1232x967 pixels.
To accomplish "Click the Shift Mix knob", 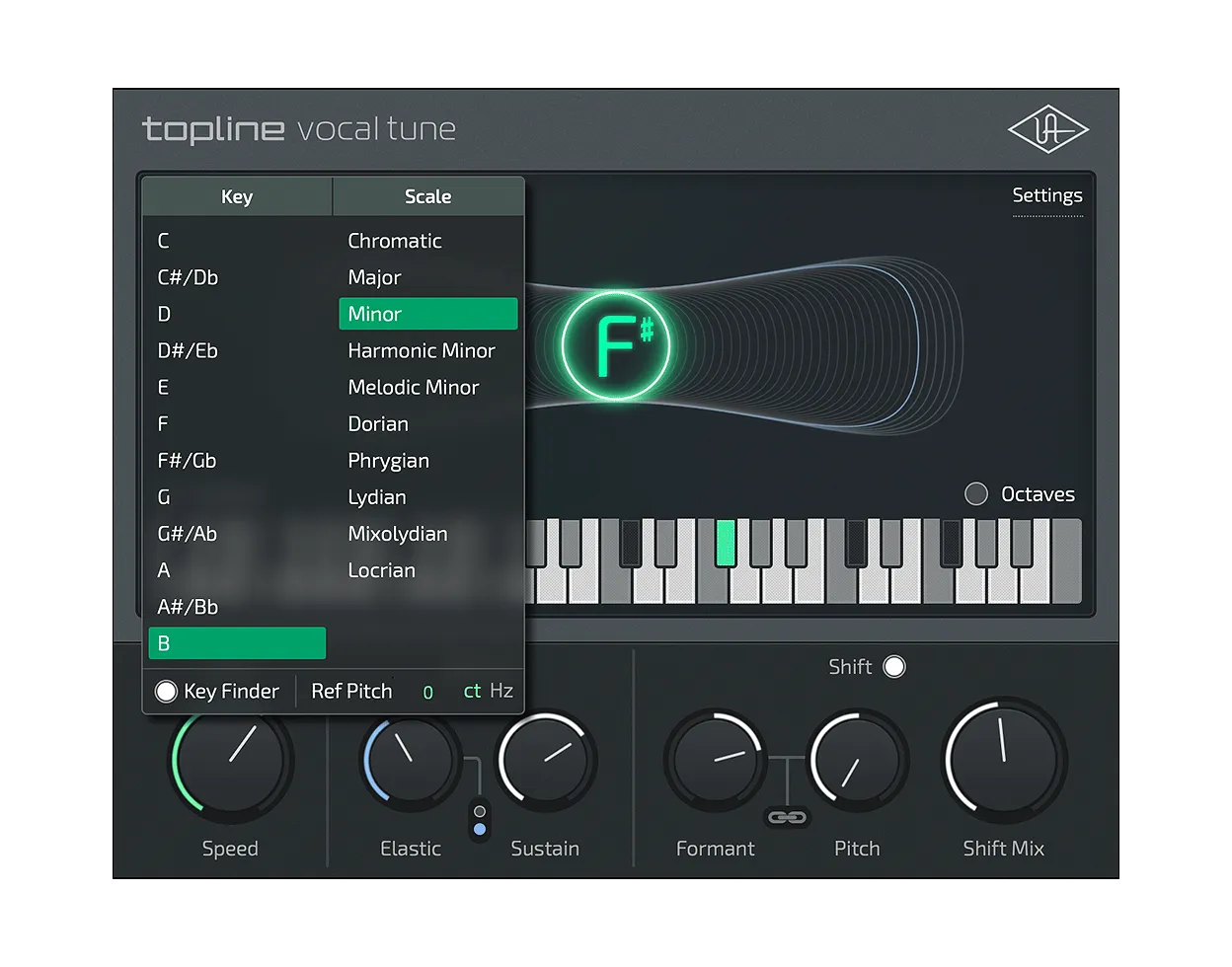I will pos(1005,761).
